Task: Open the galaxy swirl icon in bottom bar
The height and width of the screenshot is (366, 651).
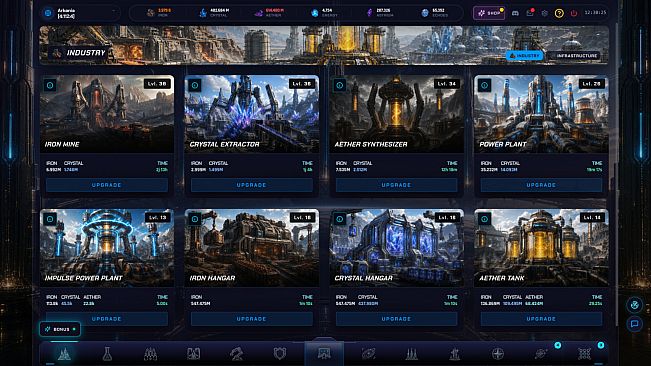Action: (x=368, y=354)
